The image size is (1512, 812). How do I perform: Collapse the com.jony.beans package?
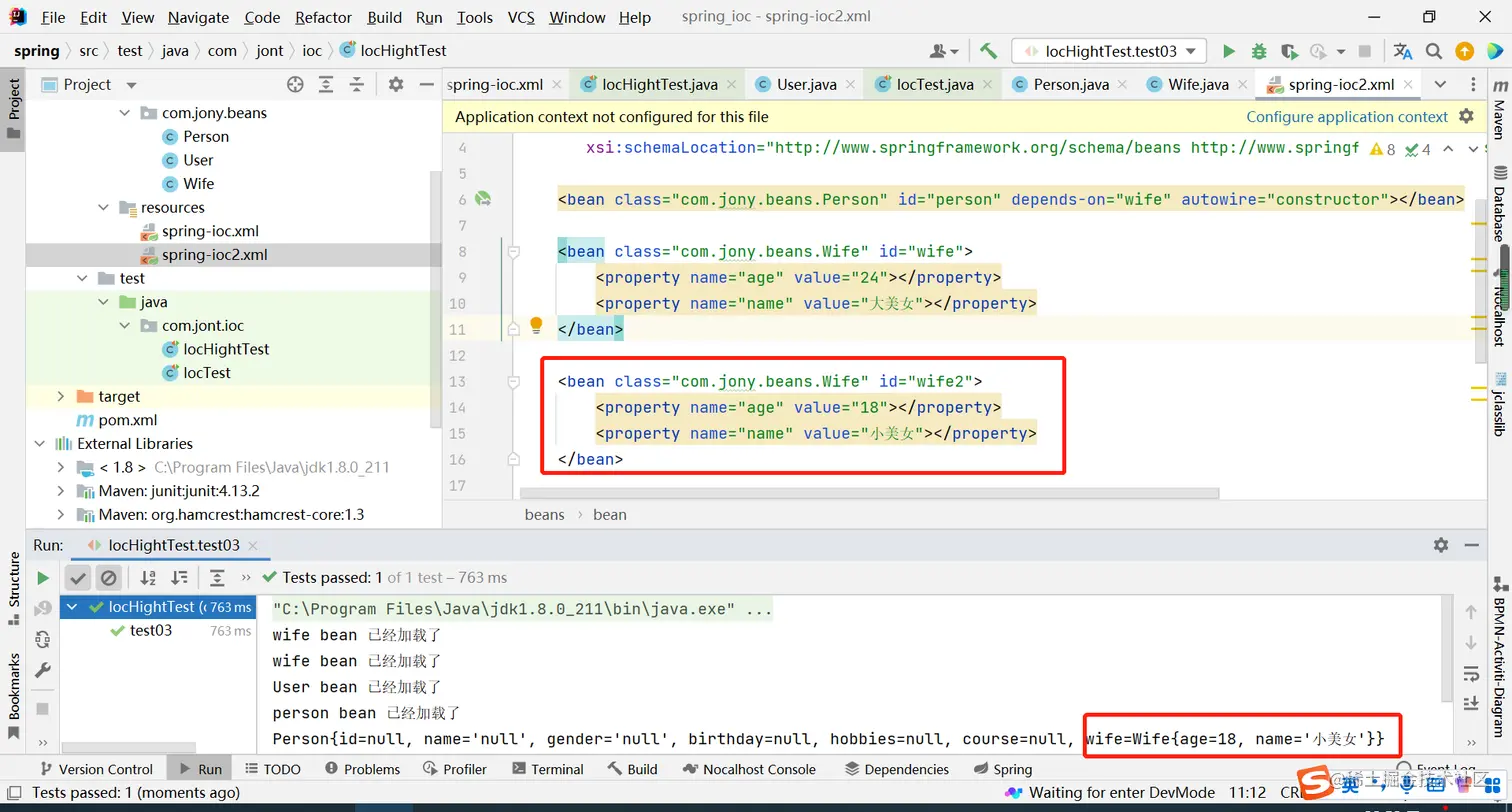(125, 113)
